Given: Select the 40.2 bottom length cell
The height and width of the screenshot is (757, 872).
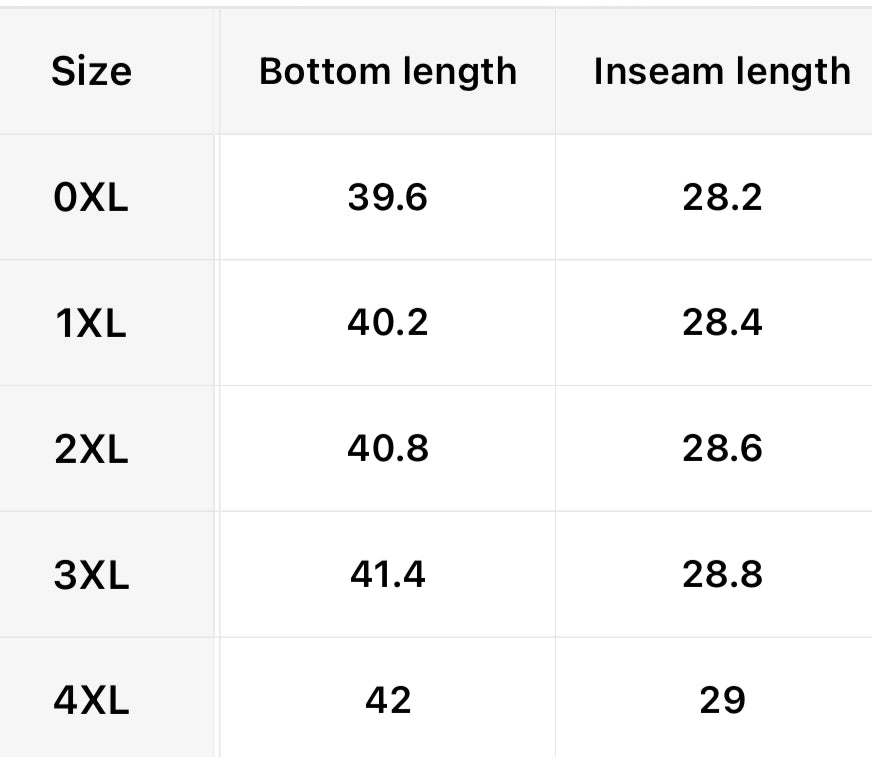Looking at the screenshot, I should click(x=387, y=323).
